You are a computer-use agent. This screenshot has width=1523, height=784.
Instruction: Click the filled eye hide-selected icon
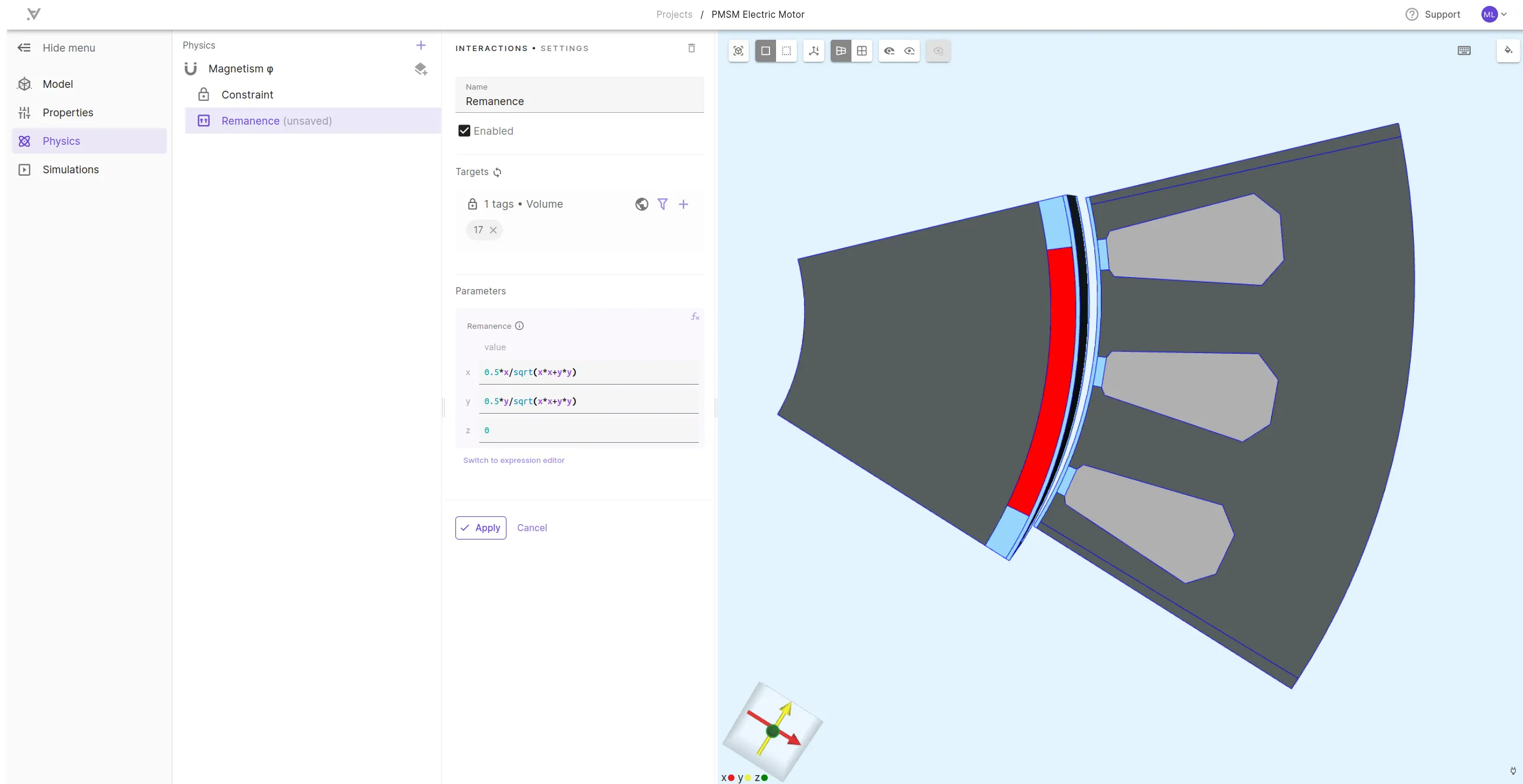(889, 51)
